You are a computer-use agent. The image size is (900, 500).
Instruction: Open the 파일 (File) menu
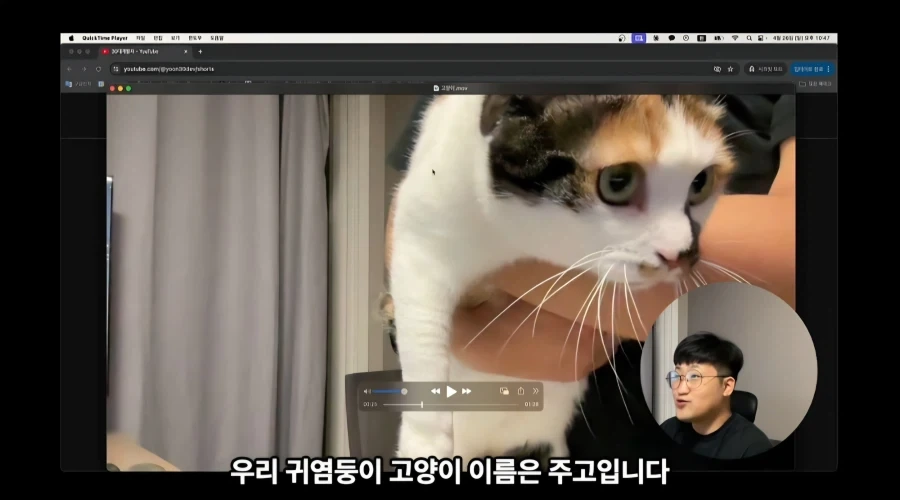point(141,38)
